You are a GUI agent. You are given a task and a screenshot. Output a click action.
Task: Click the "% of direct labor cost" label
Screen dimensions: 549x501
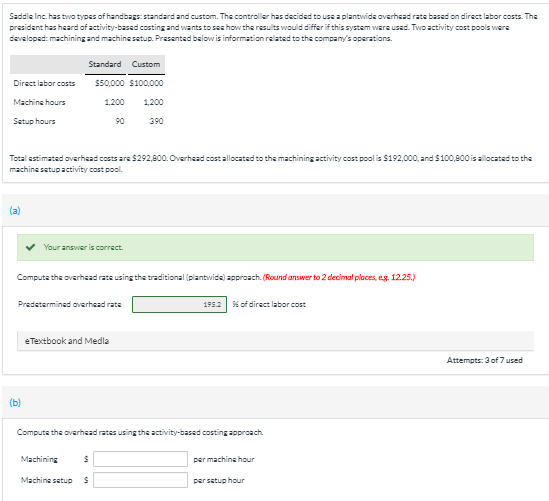(x=269, y=305)
